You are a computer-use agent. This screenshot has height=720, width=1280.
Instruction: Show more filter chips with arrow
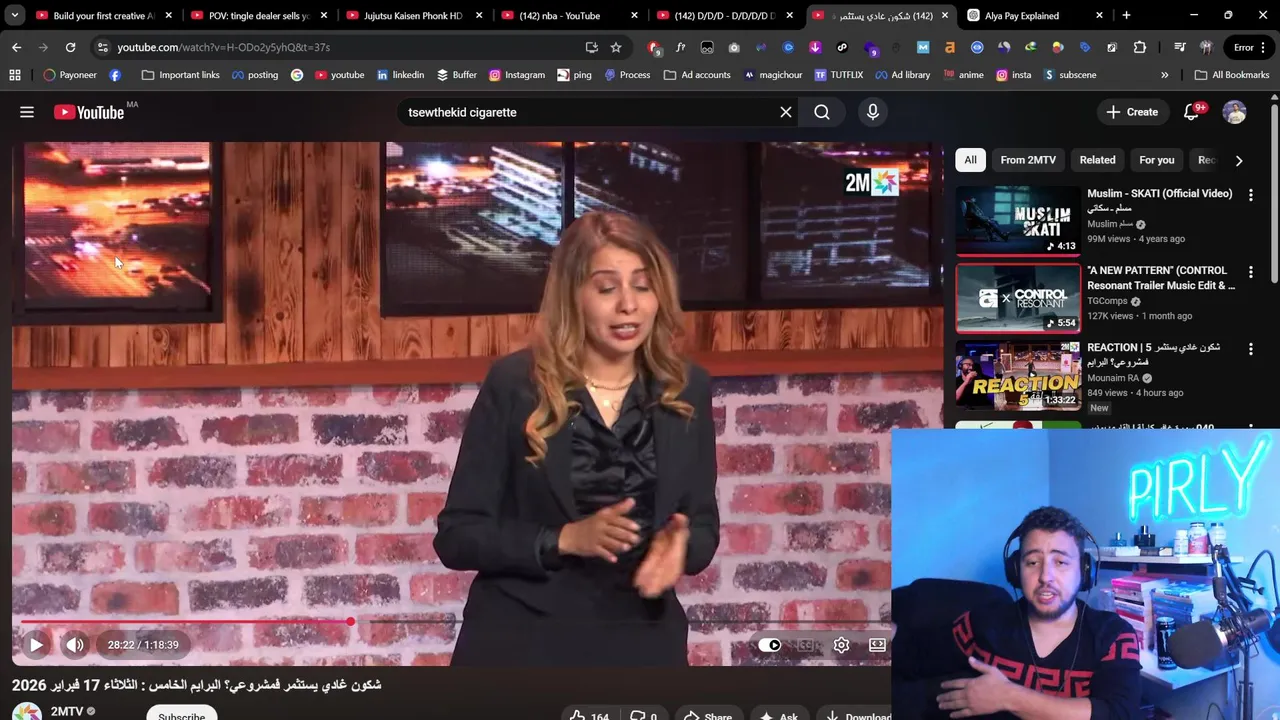pyautogui.click(x=1238, y=160)
